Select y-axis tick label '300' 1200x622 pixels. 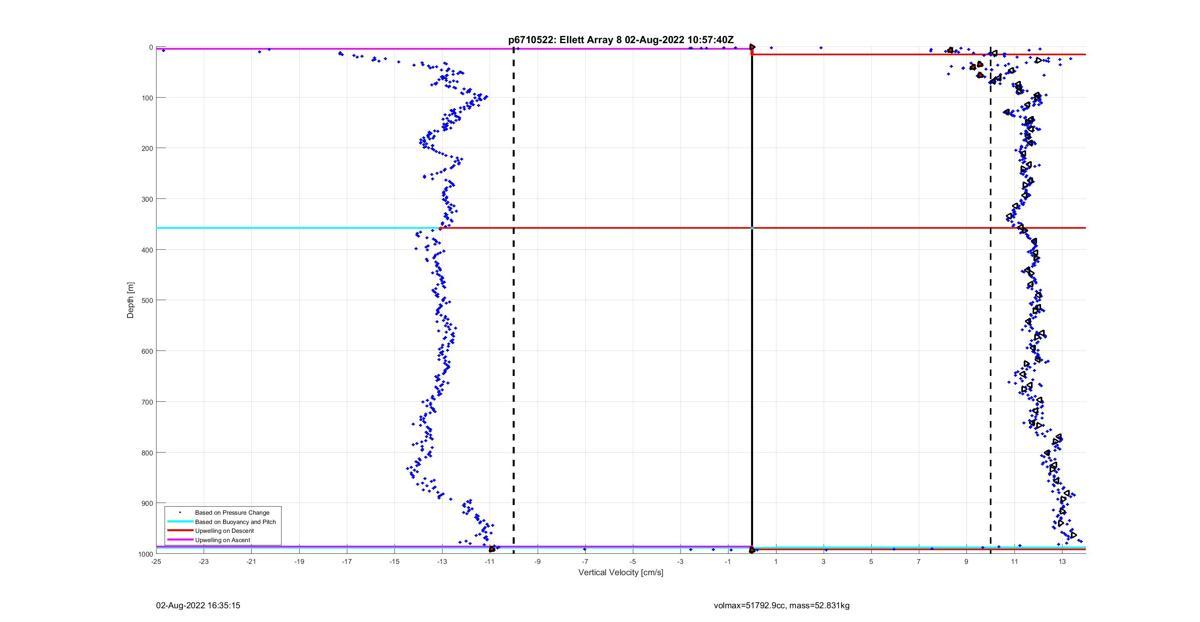146,199
